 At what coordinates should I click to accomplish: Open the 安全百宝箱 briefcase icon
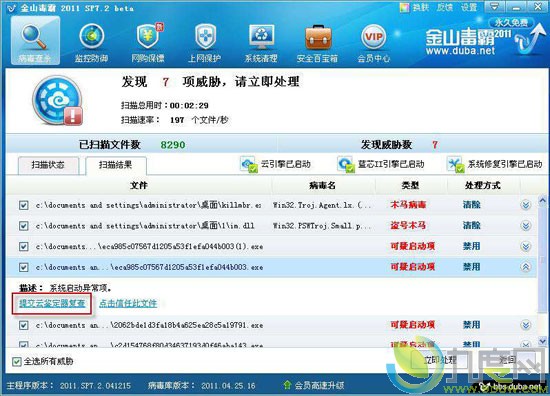(x=318, y=37)
